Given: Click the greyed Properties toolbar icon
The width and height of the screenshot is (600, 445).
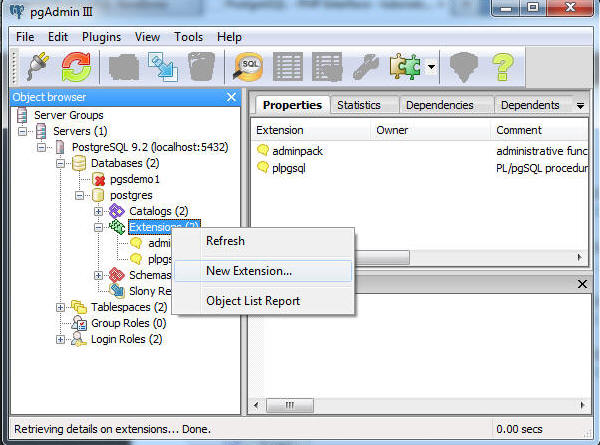Looking at the screenshot, I should point(124,68).
